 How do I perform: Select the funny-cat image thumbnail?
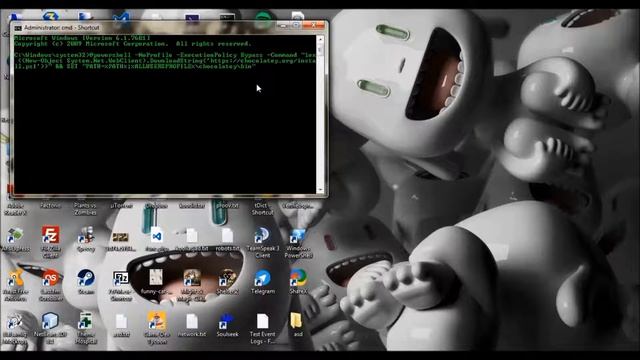coord(156,278)
